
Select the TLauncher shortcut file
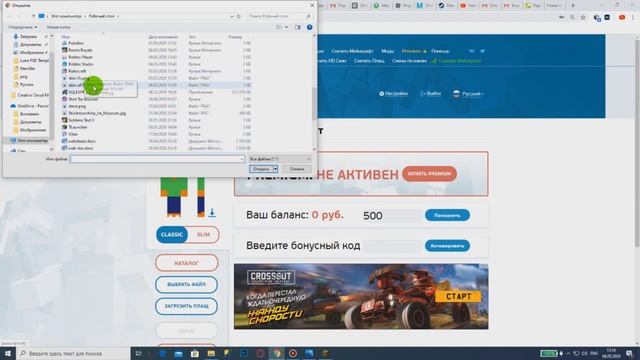[x=78, y=127]
